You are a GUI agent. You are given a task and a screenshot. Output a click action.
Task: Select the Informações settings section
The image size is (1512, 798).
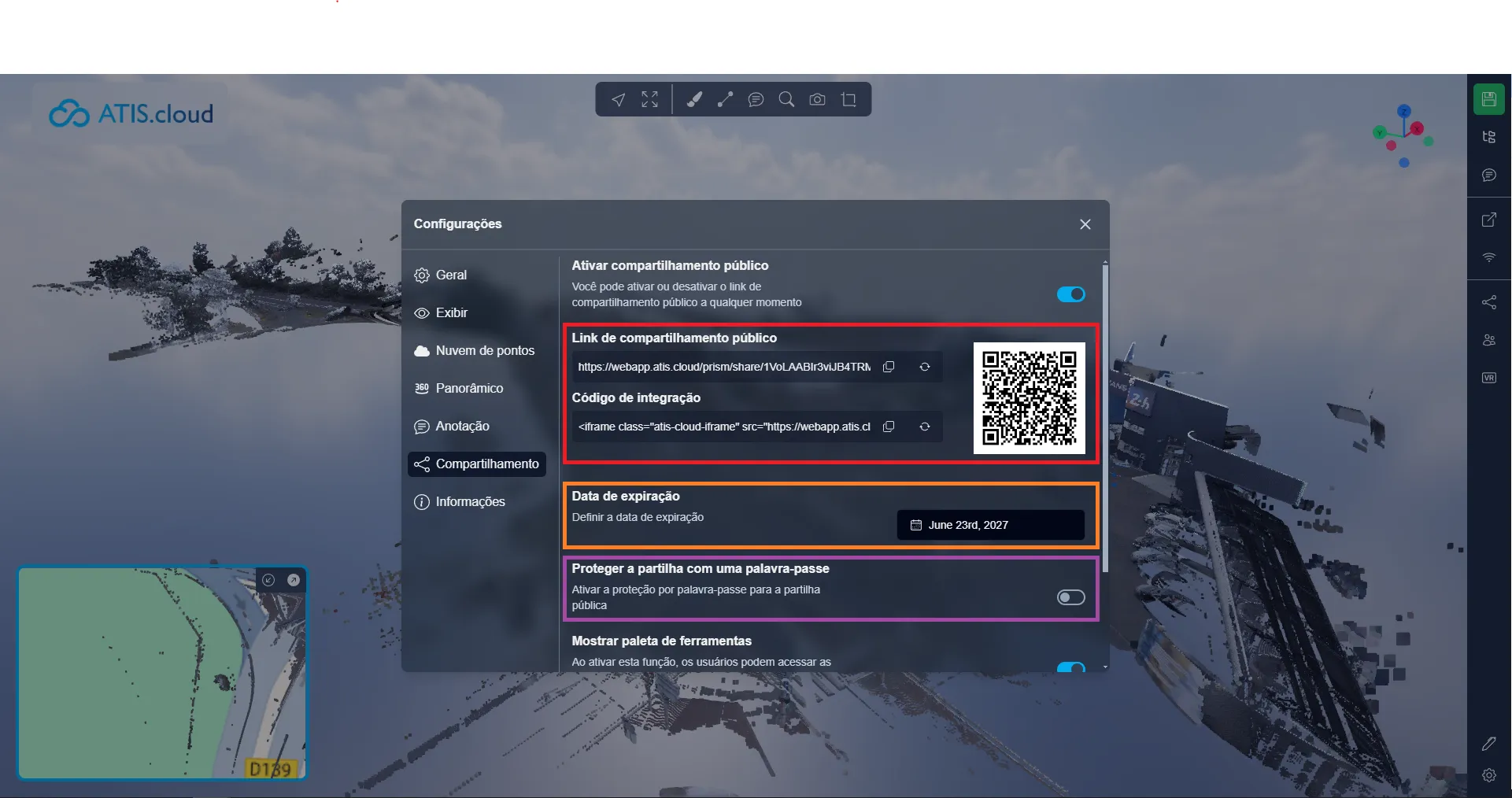(x=470, y=501)
